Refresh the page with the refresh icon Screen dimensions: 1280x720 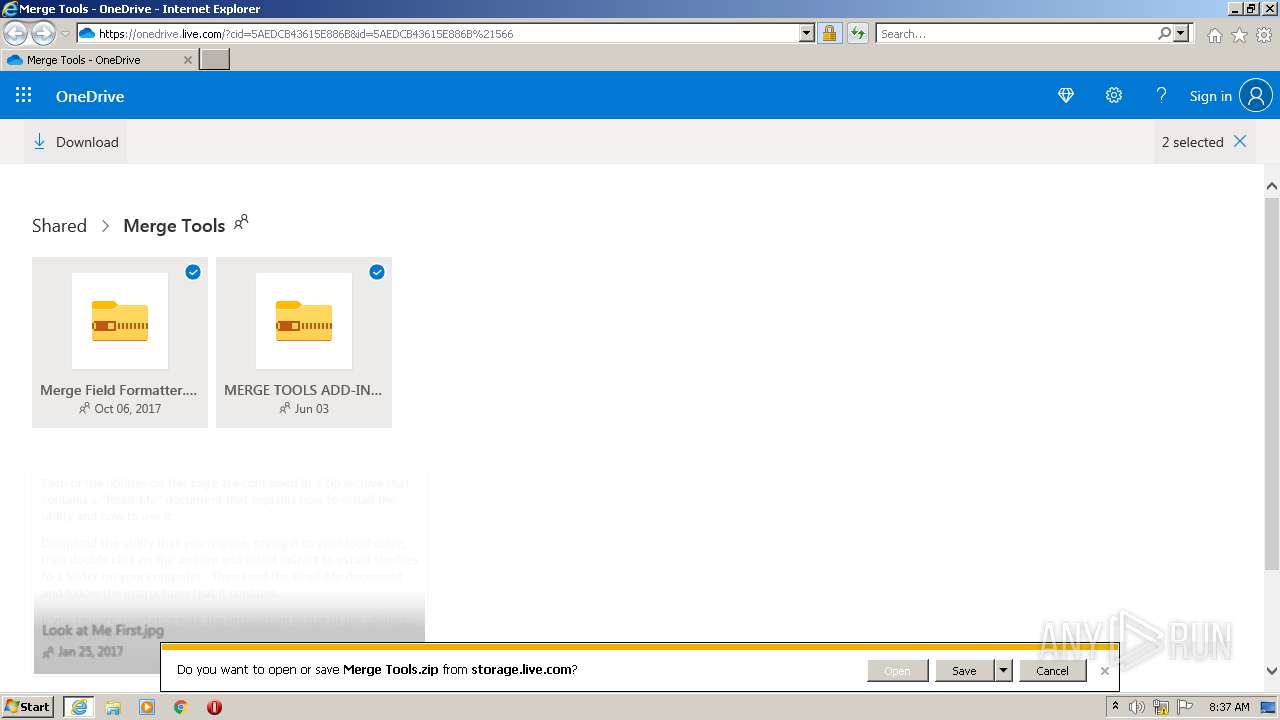[x=858, y=33]
